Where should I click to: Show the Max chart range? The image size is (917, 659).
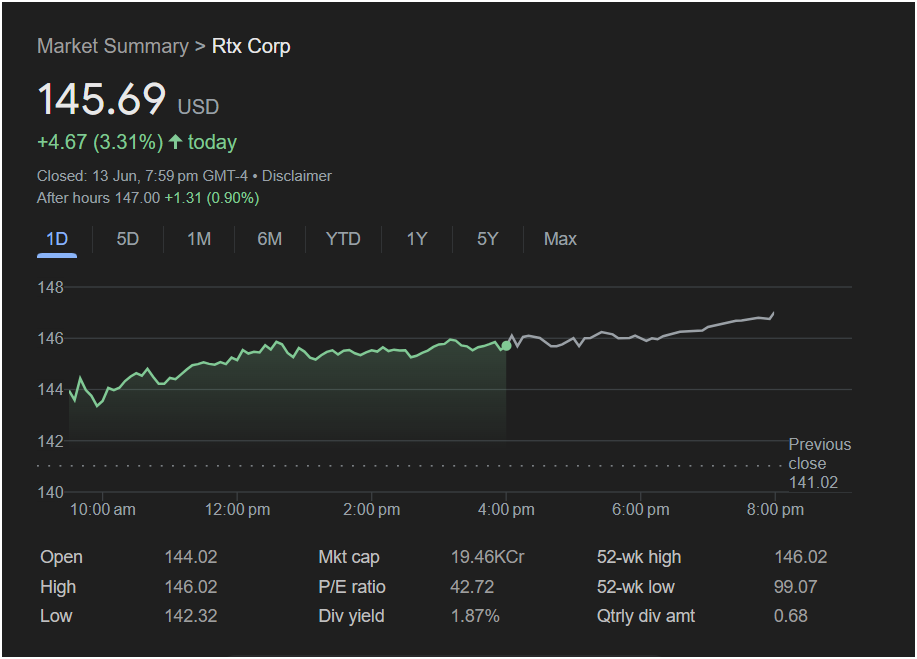pos(560,239)
